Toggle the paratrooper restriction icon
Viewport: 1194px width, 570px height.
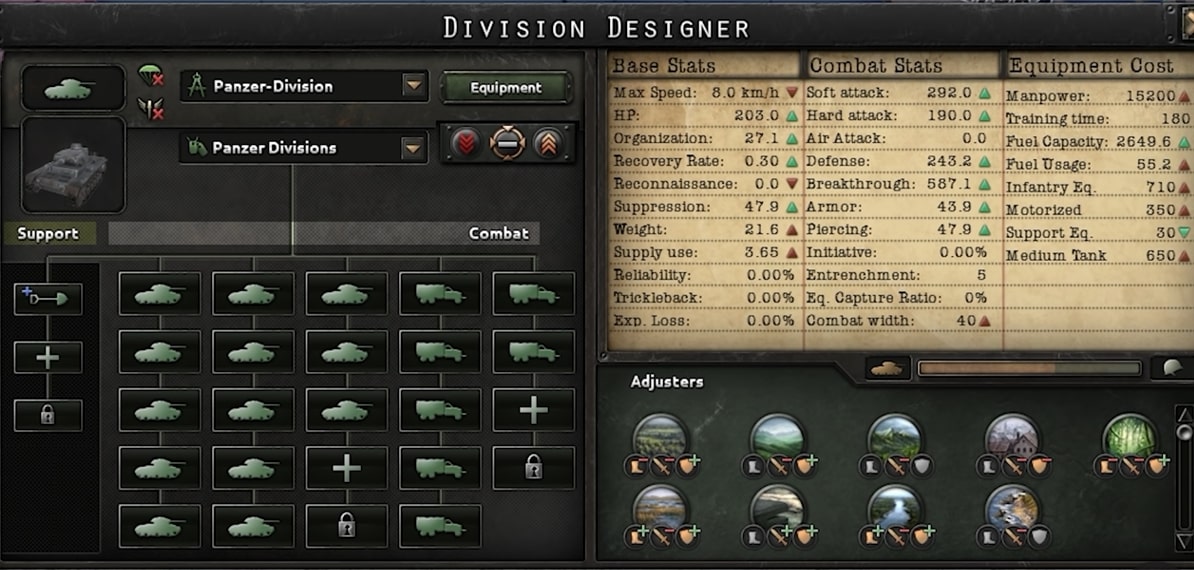151,75
